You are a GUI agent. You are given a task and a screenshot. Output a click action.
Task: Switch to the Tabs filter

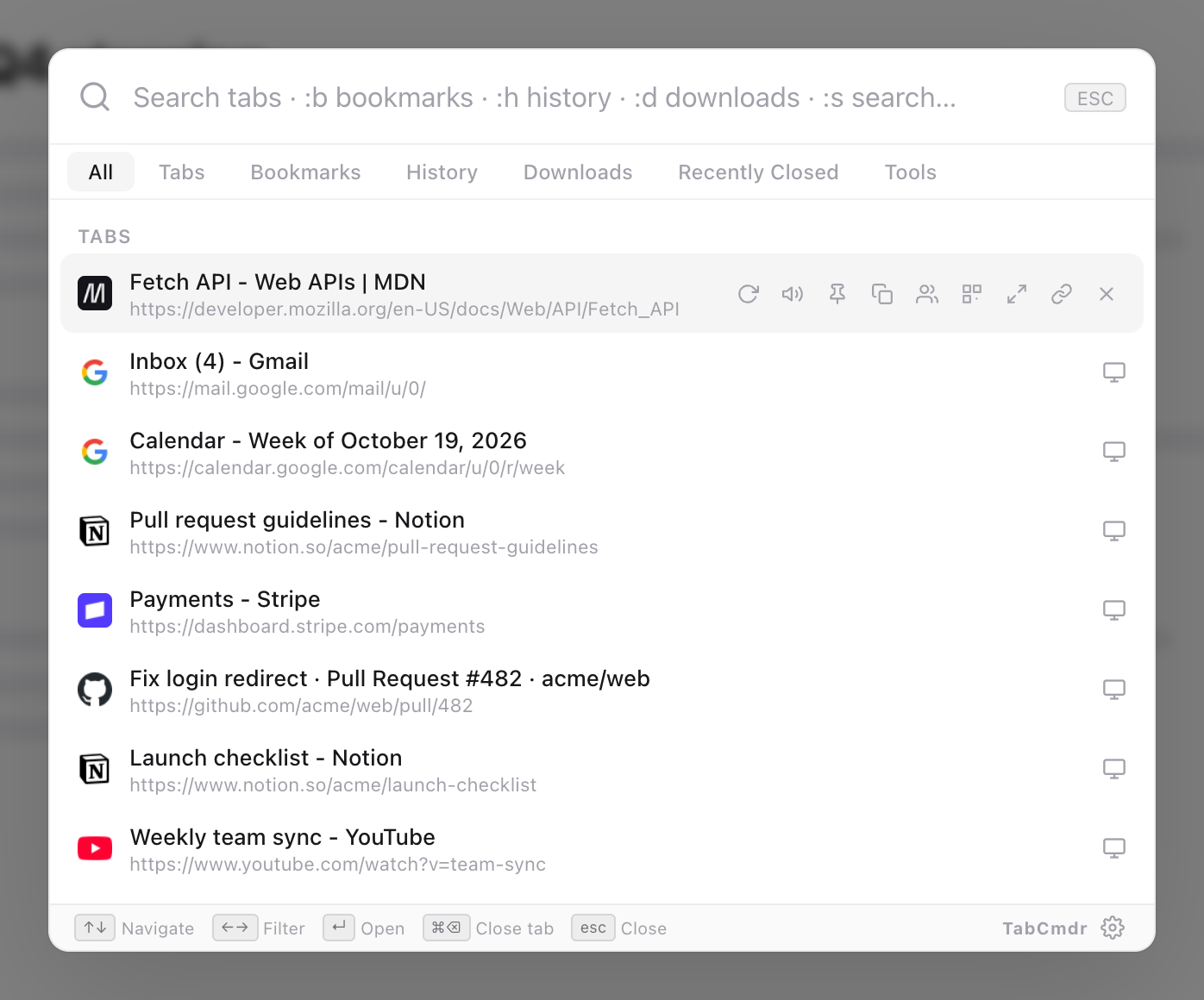(182, 172)
